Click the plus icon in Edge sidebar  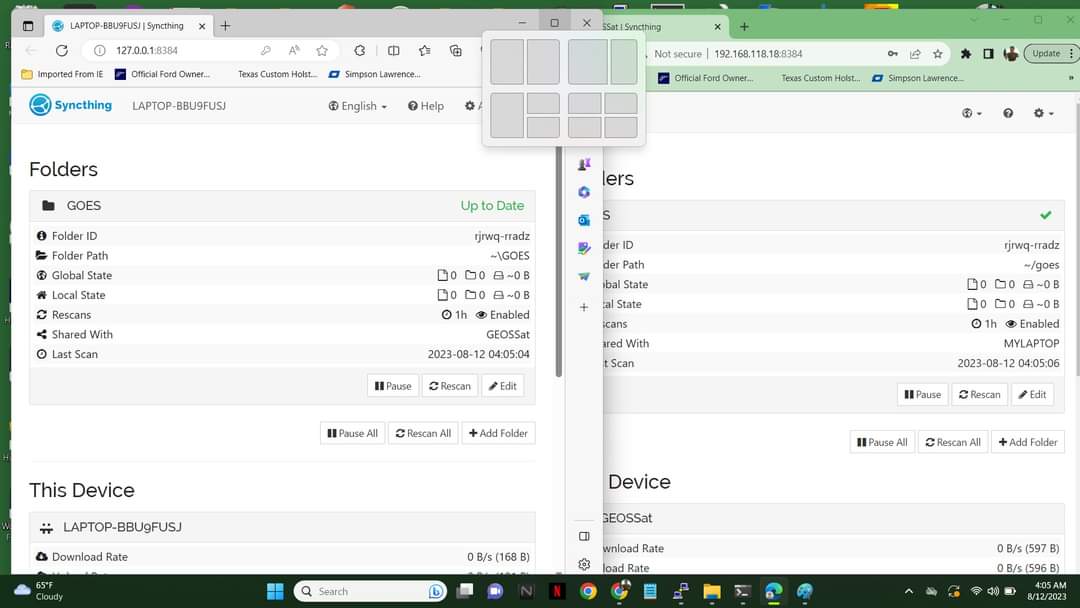point(584,307)
